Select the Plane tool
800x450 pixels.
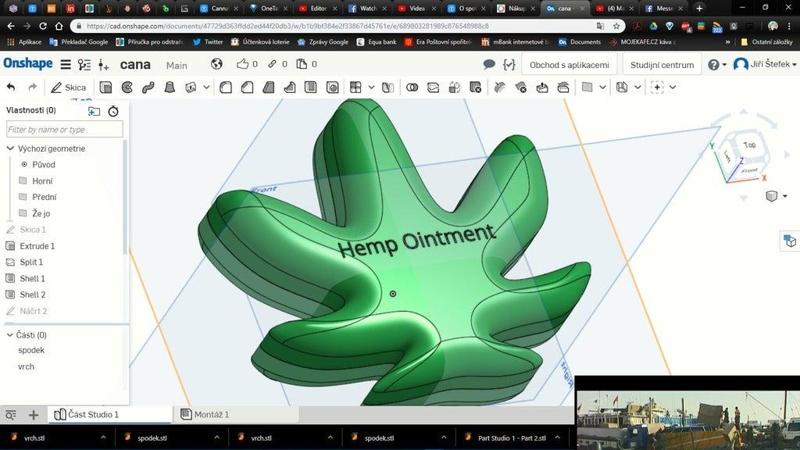tap(587, 87)
